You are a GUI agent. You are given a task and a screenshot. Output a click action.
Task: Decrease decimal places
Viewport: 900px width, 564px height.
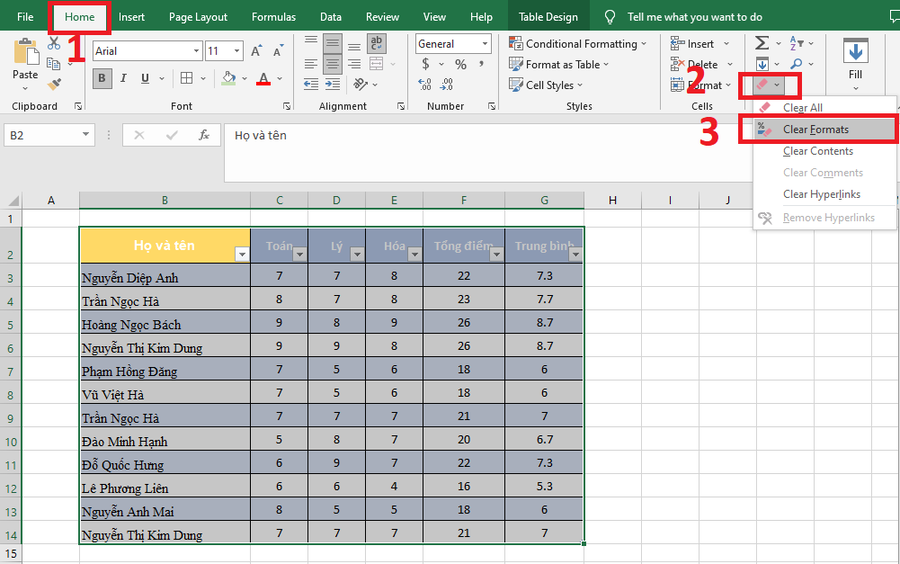447,84
